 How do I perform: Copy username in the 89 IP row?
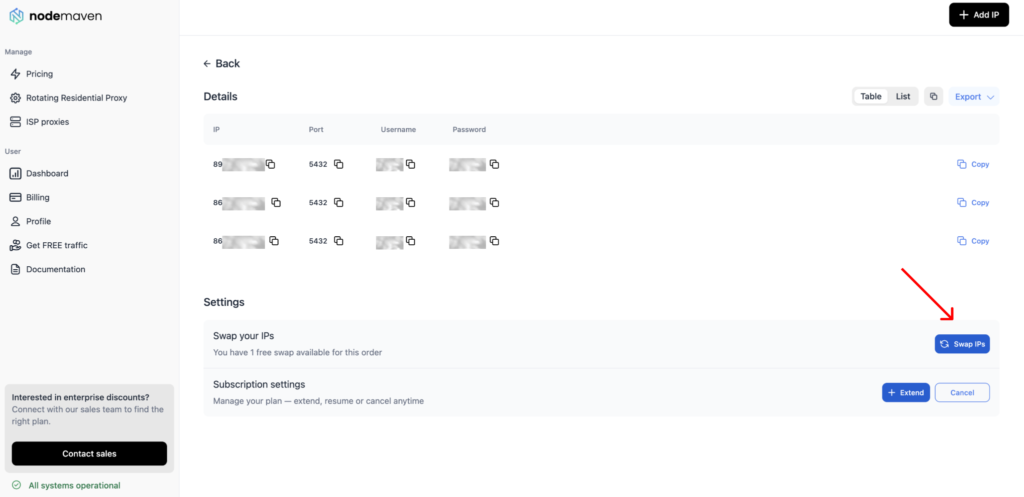[410, 165]
